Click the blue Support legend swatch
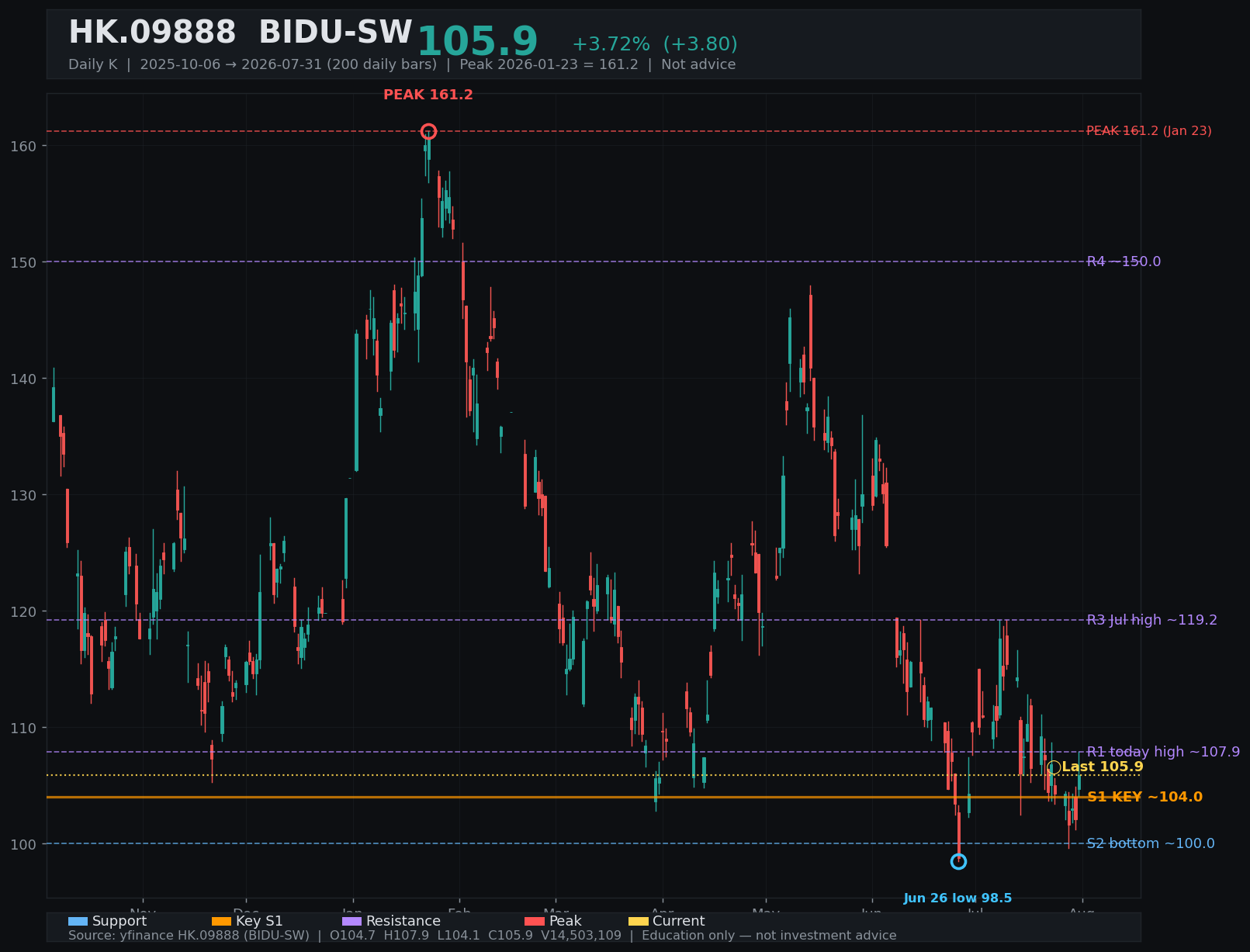This screenshot has width=1250, height=952. [78, 921]
